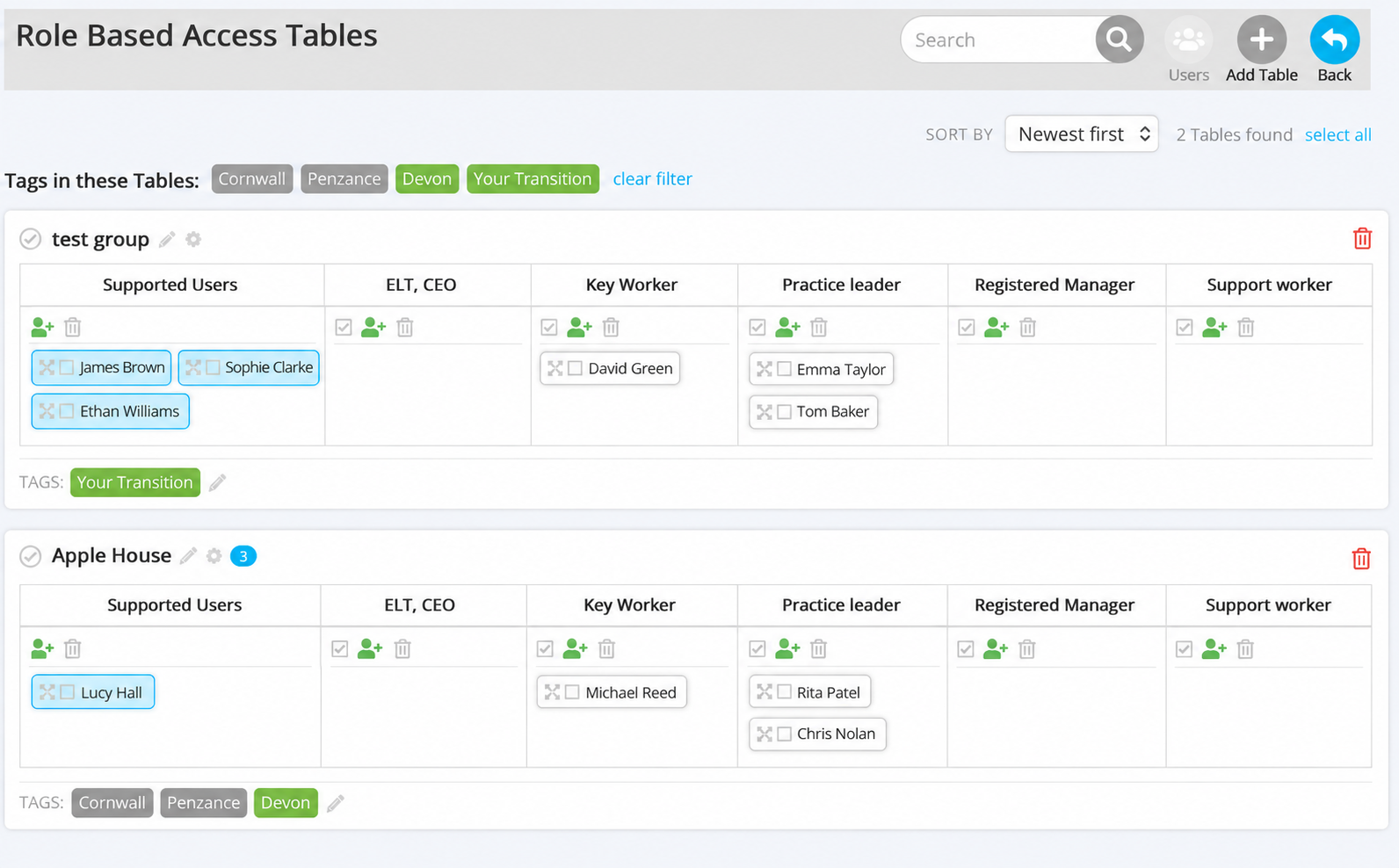Open settings gear for Apple House
Screen dimensions: 1399x868
214,555
